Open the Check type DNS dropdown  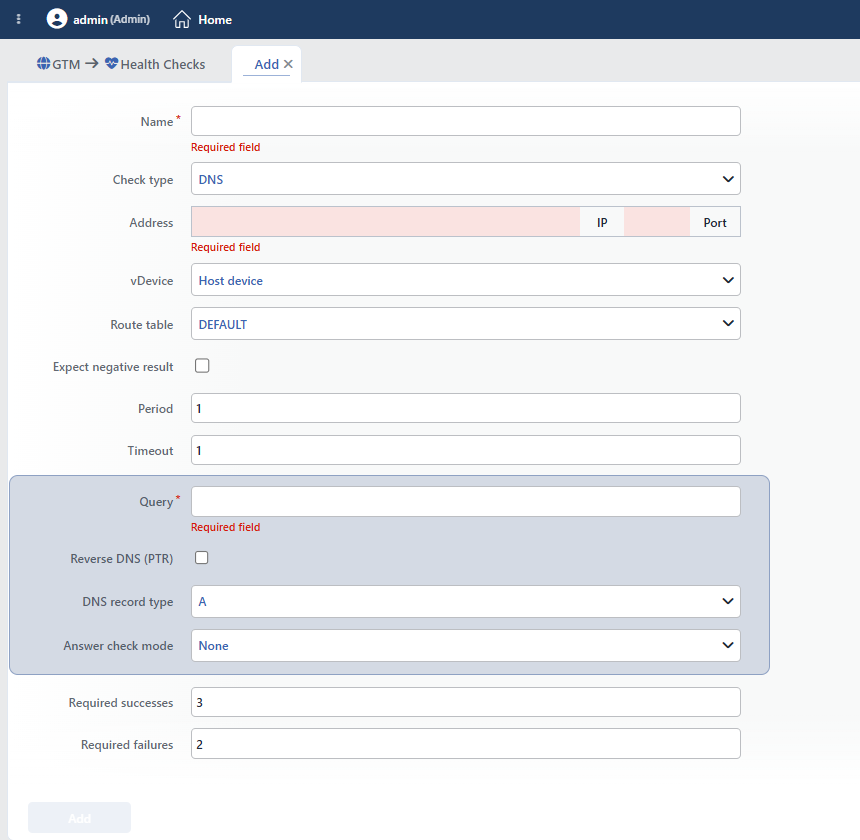tap(466, 179)
